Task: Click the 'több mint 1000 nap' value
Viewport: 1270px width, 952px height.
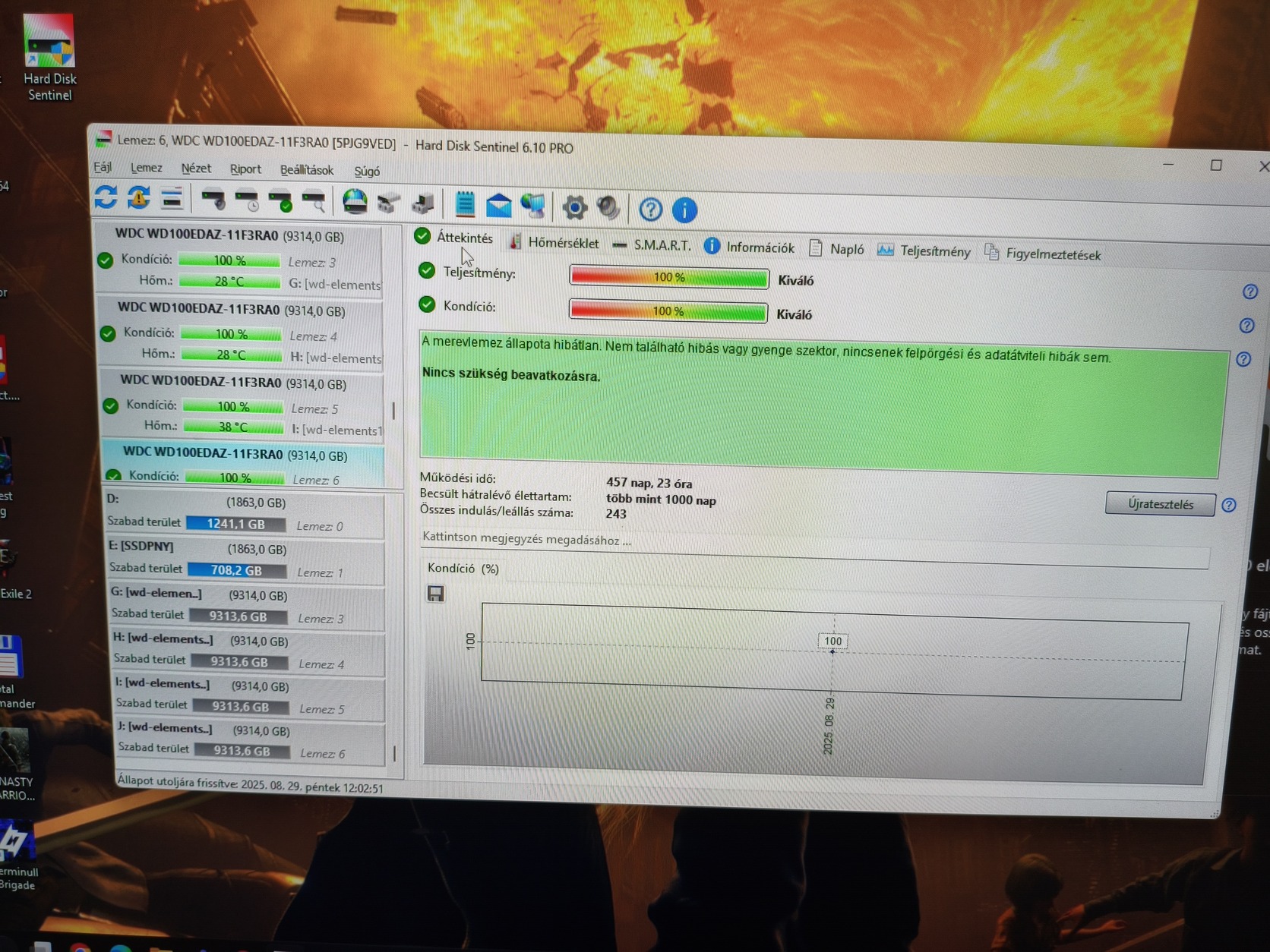Action: click(661, 500)
